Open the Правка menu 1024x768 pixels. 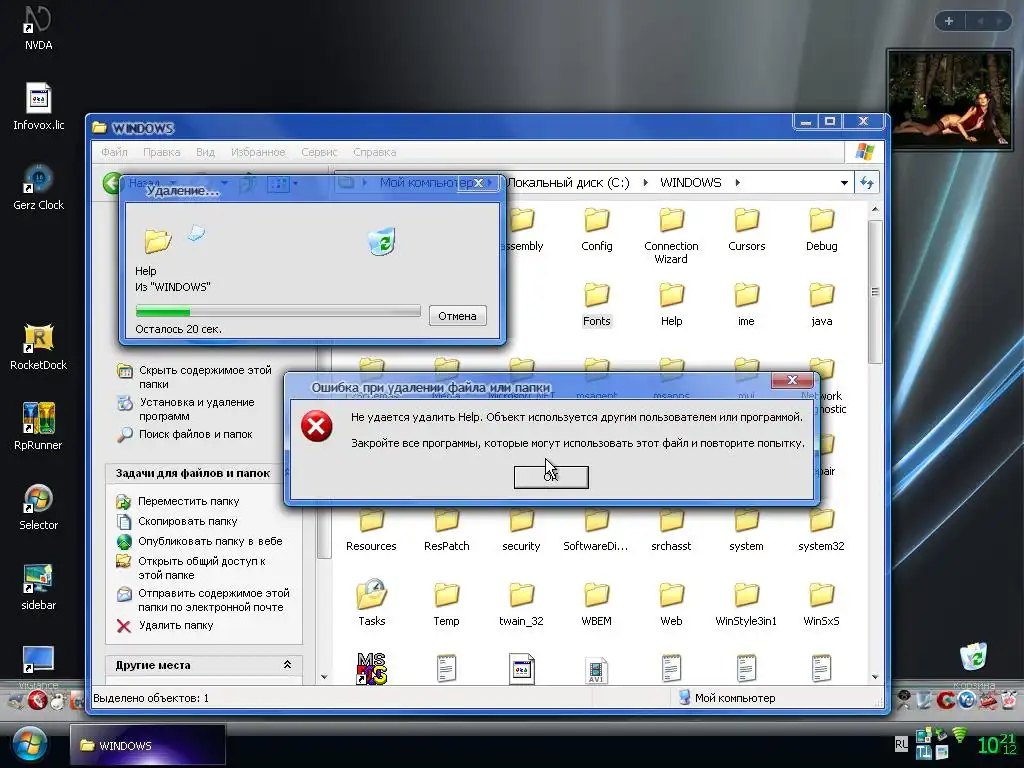pos(161,152)
